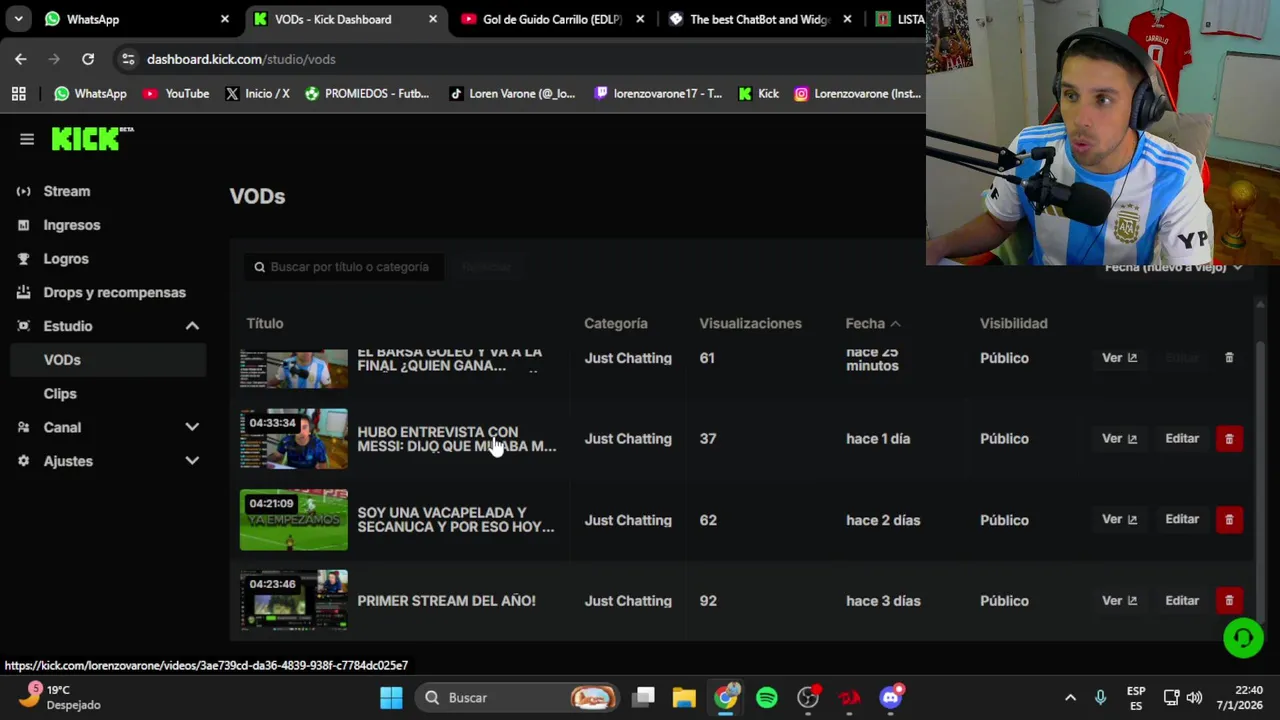The width and height of the screenshot is (1280, 720).
Task: Click the volume icon in system tray
Action: click(x=1194, y=697)
